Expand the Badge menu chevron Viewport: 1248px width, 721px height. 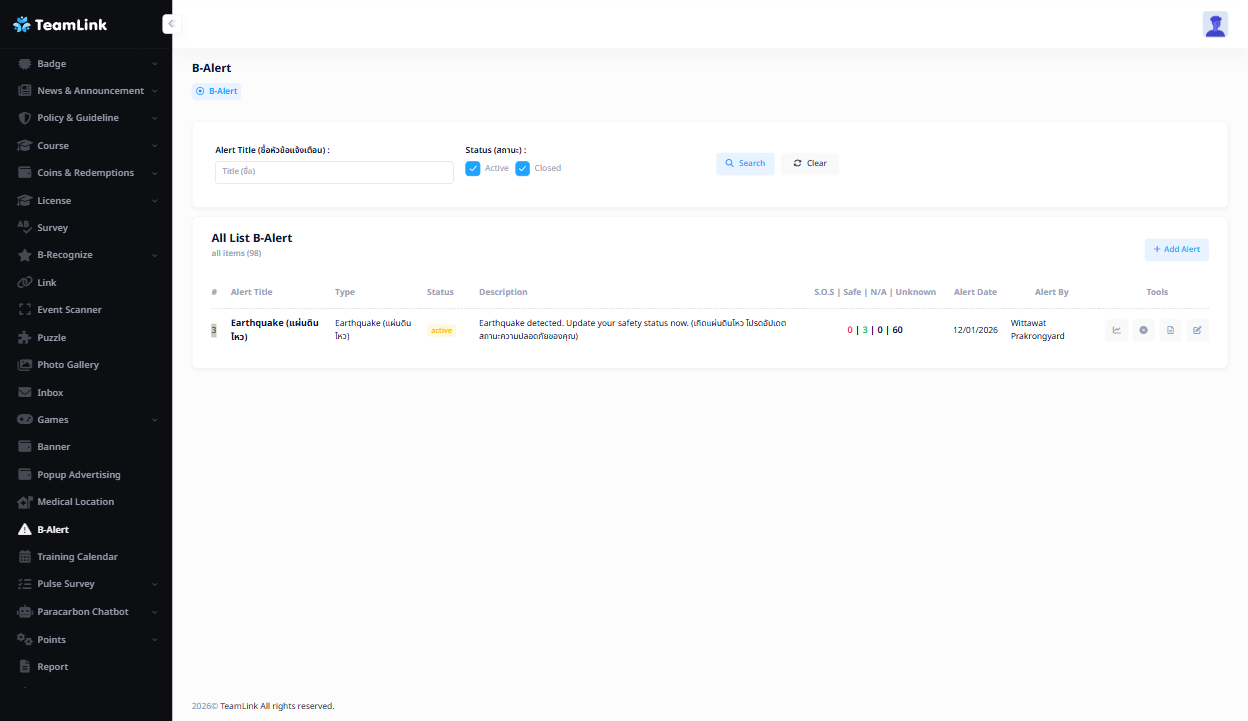(x=155, y=64)
